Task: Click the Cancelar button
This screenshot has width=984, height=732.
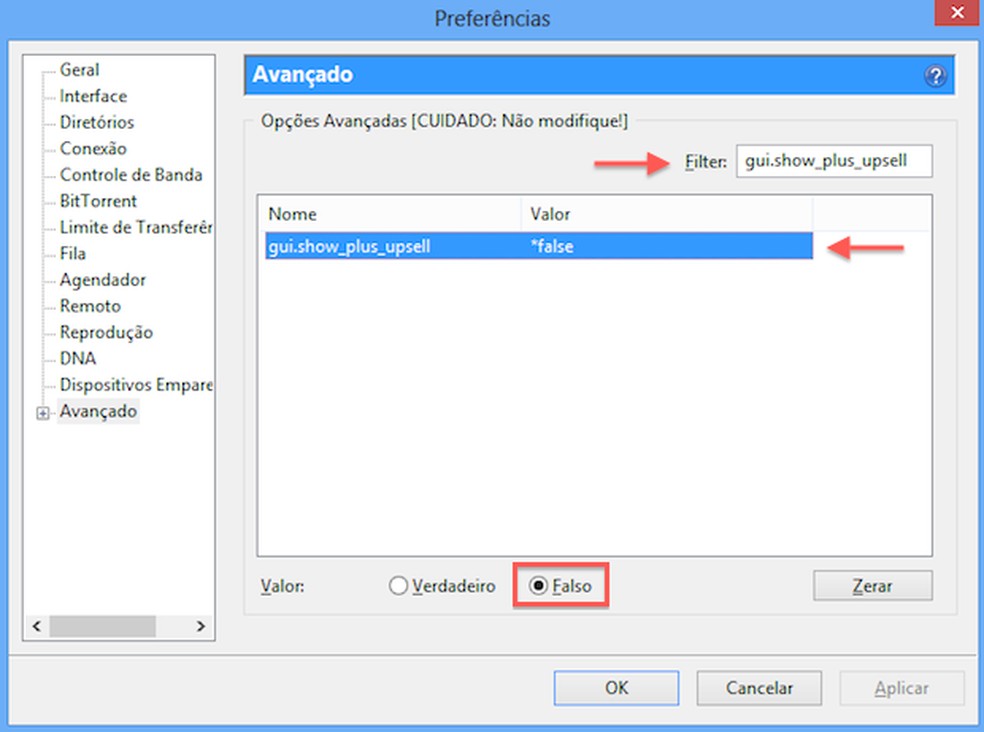Action: 759,688
